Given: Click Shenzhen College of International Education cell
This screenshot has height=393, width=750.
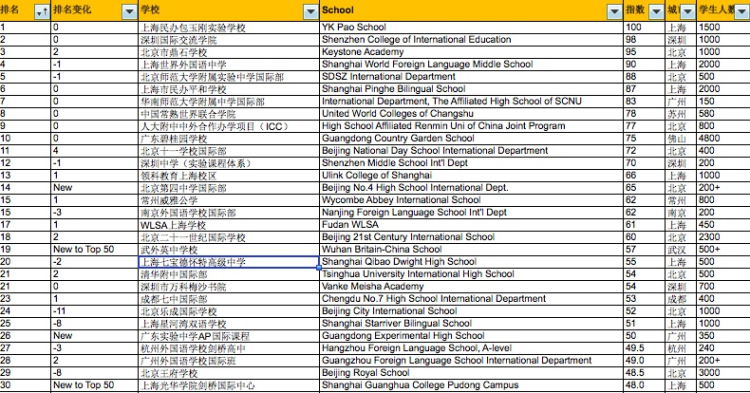Looking at the screenshot, I should coord(472,40).
